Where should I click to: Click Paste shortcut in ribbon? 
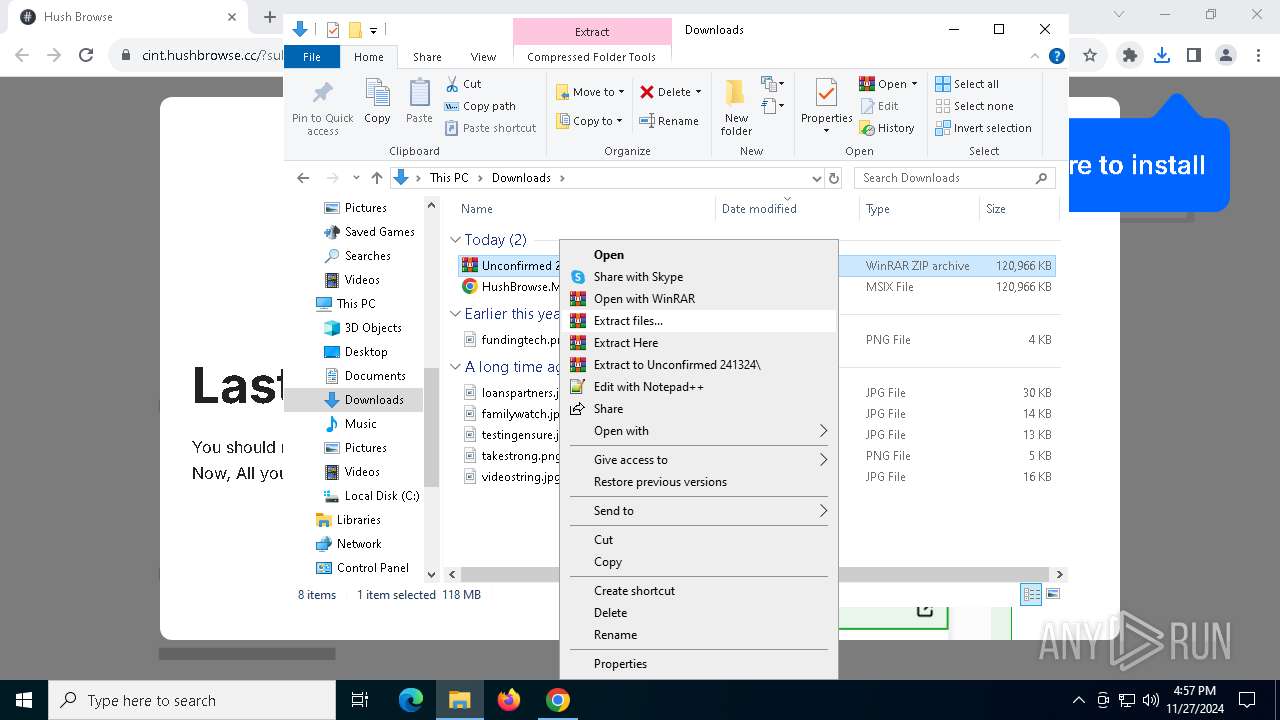tap(490, 128)
